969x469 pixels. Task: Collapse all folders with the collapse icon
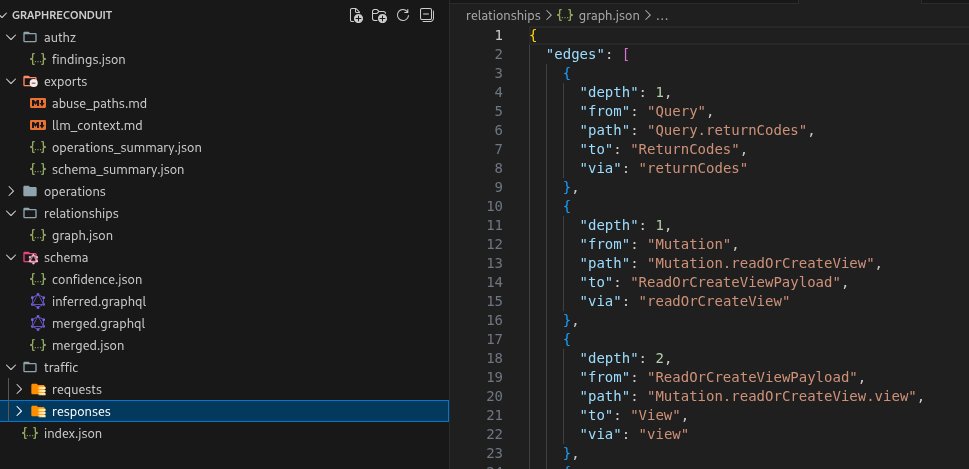[426, 15]
